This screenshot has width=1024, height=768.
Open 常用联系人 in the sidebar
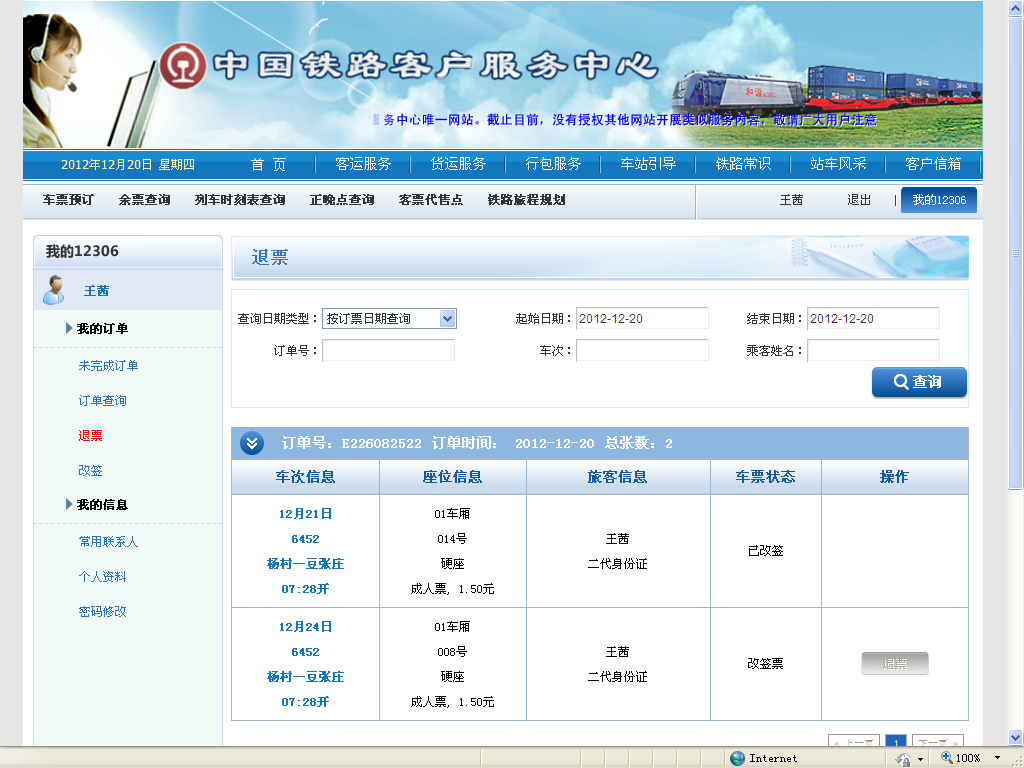(x=108, y=541)
